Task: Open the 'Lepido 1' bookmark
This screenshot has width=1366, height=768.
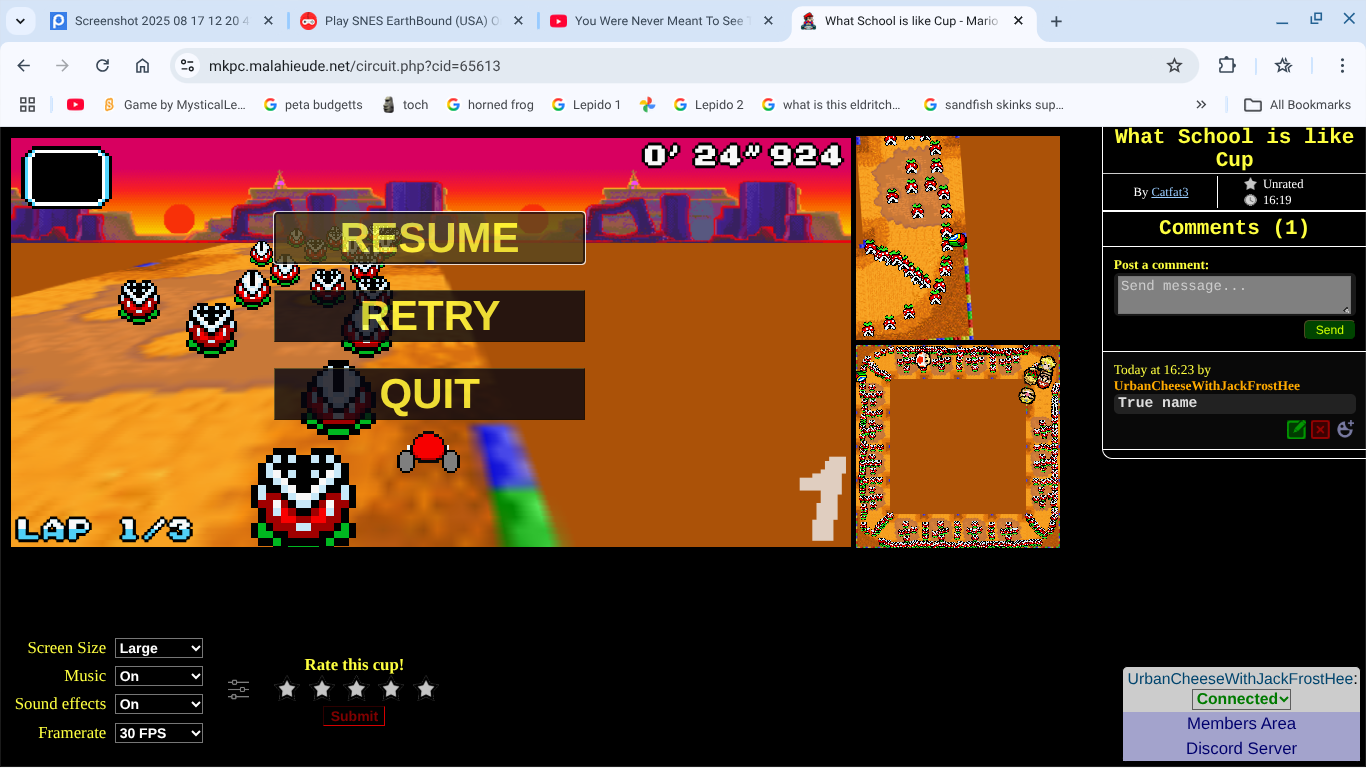Action: click(x=586, y=104)
